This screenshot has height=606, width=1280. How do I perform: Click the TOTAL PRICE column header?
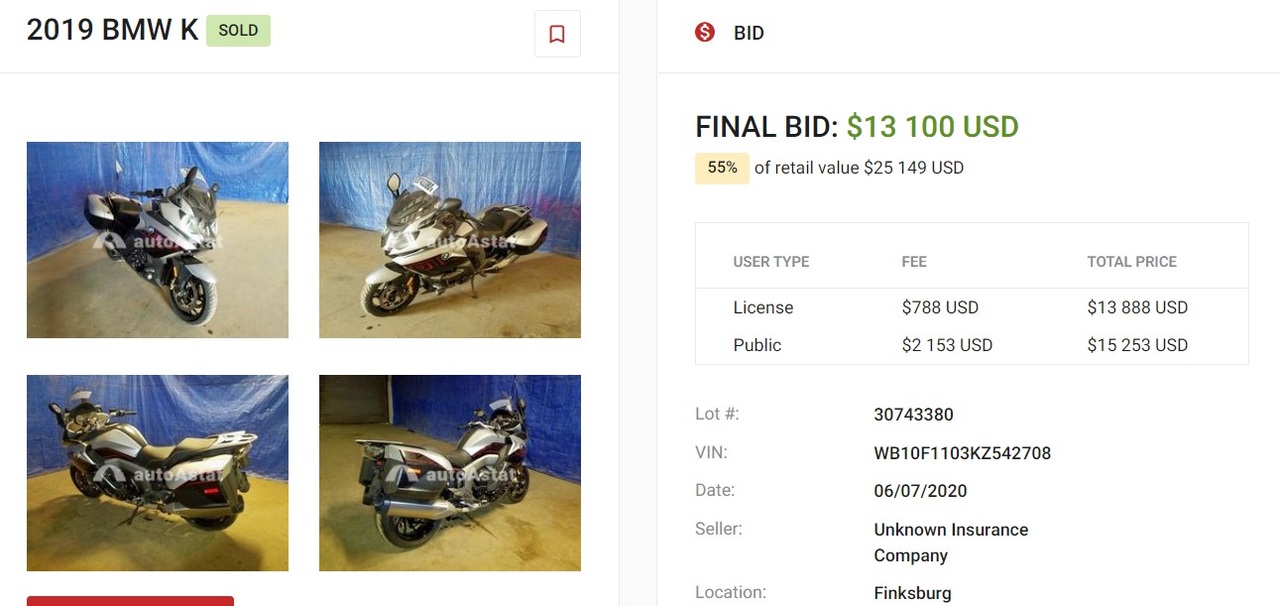click(1132, 262)
